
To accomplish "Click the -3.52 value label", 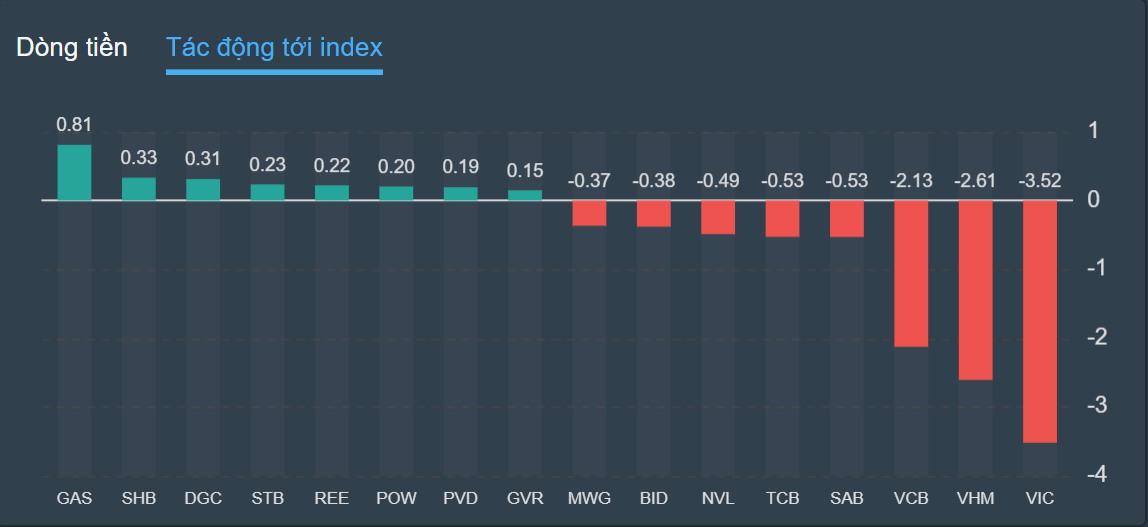I will tap(1039, 181).
